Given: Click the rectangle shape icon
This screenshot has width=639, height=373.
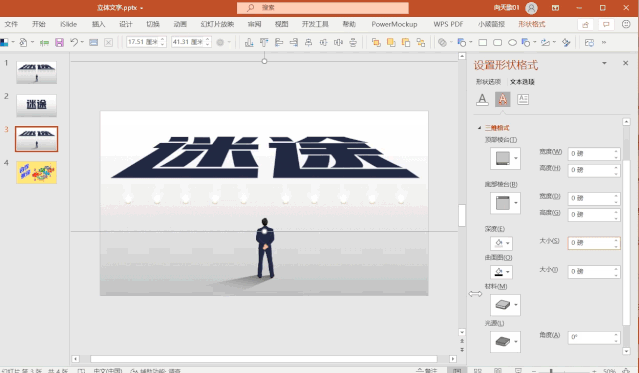Looking at the screenshot, I should (483, 42).
